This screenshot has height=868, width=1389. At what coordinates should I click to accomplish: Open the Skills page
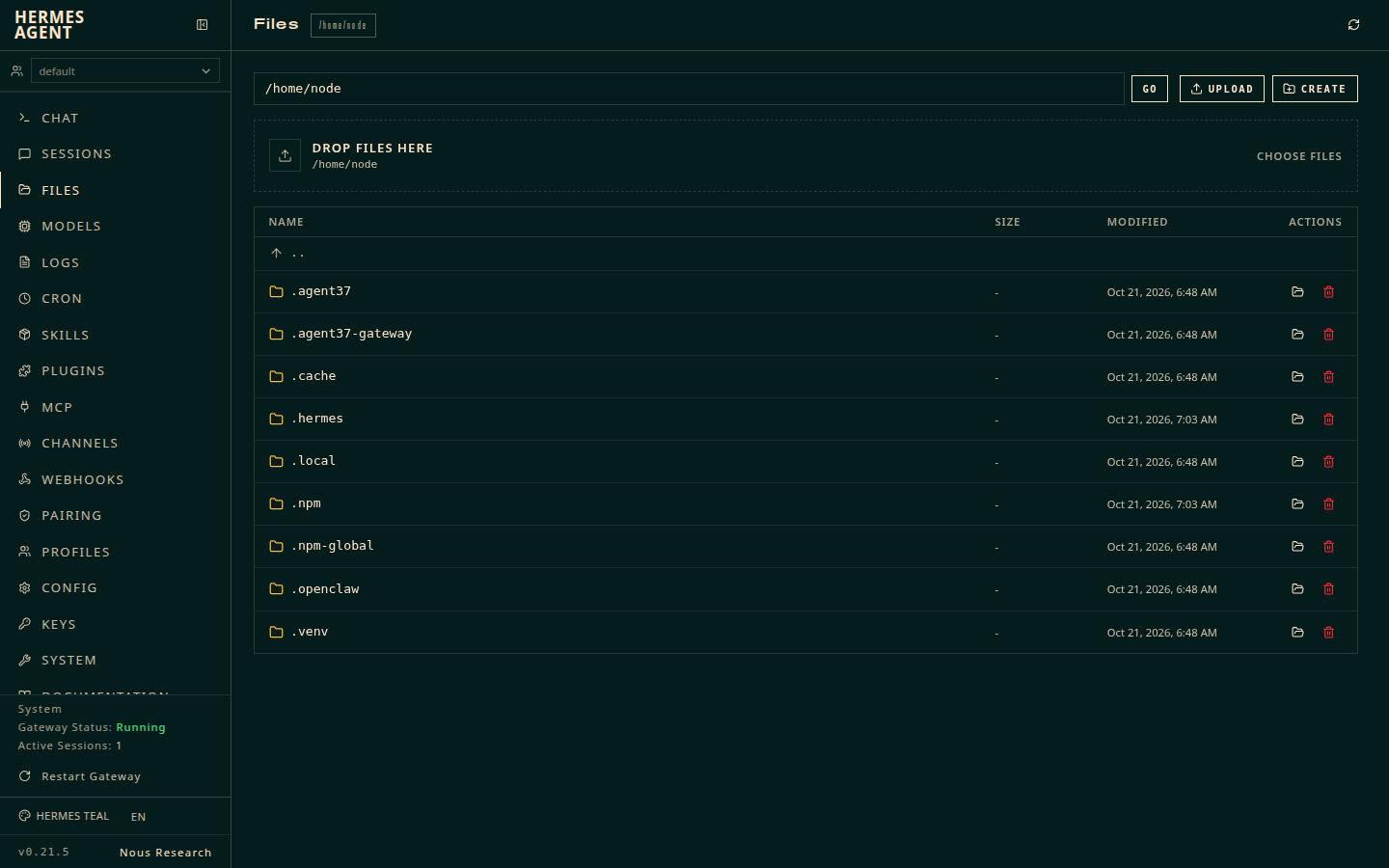(x=116, y=335)
